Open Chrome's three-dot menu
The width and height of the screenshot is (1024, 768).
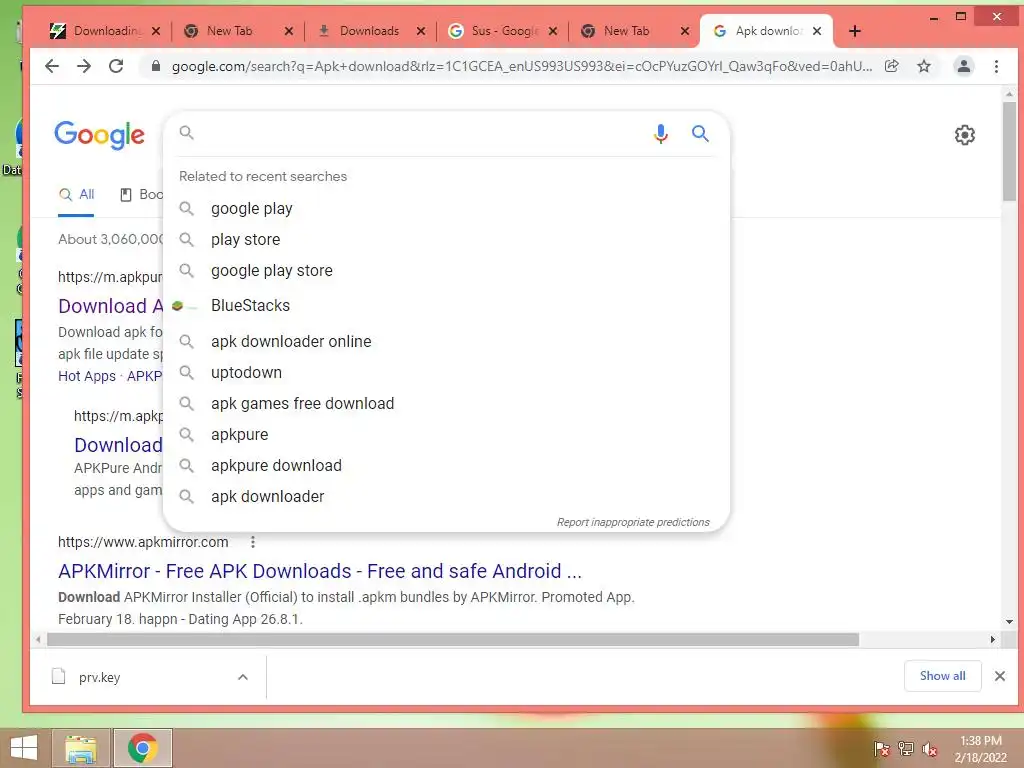[997, 66]
